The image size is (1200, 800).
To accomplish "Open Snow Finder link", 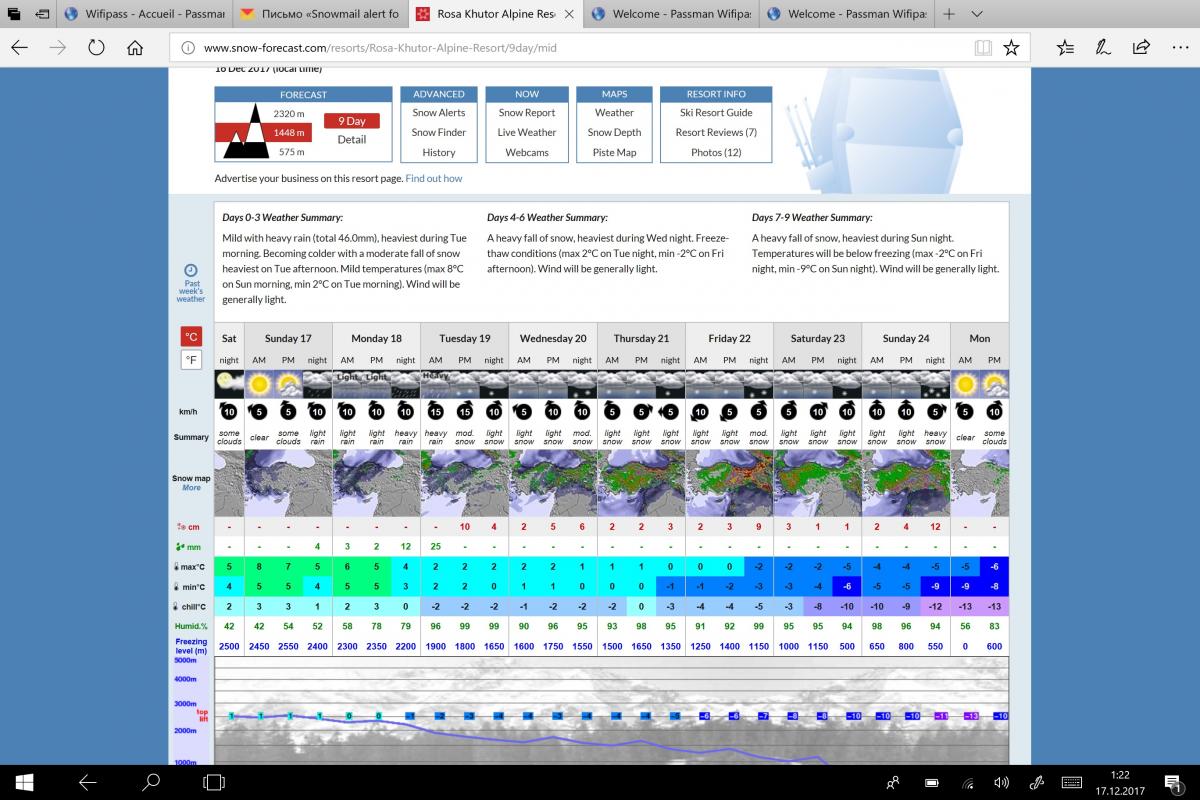I will 439,132.
